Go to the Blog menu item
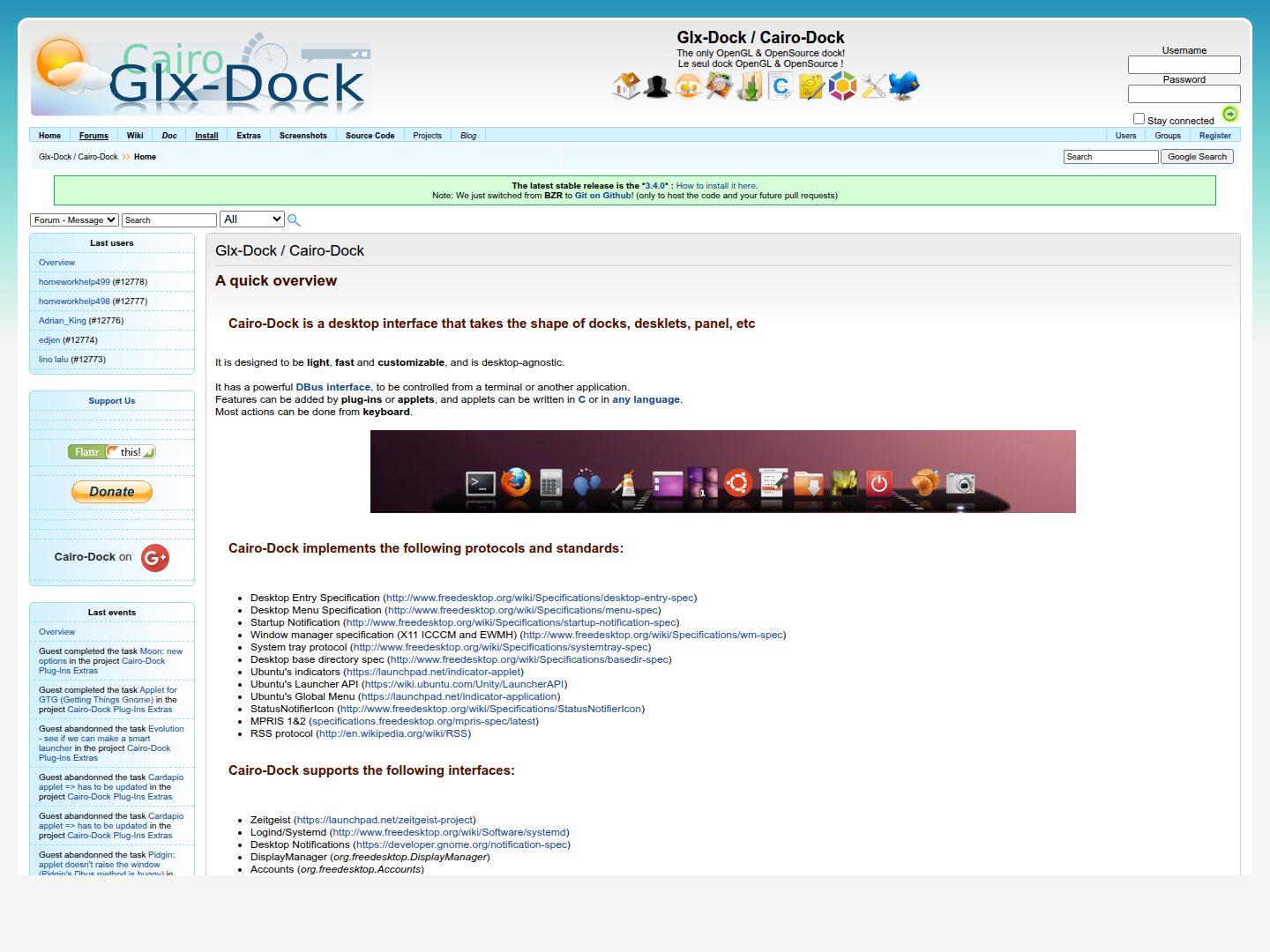Screen dimensions: 1270x952 (x=468, y=136)
